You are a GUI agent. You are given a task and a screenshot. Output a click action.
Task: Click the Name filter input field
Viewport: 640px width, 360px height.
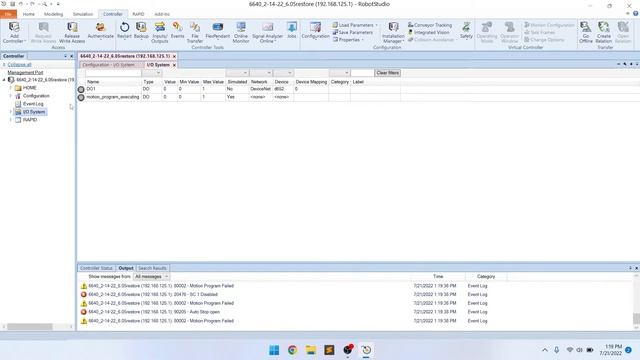(113, 73)
